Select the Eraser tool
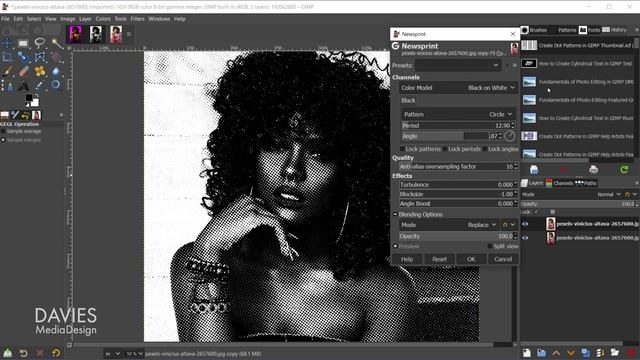This screenshot has width=640, height=360. (x=23, y=71)
